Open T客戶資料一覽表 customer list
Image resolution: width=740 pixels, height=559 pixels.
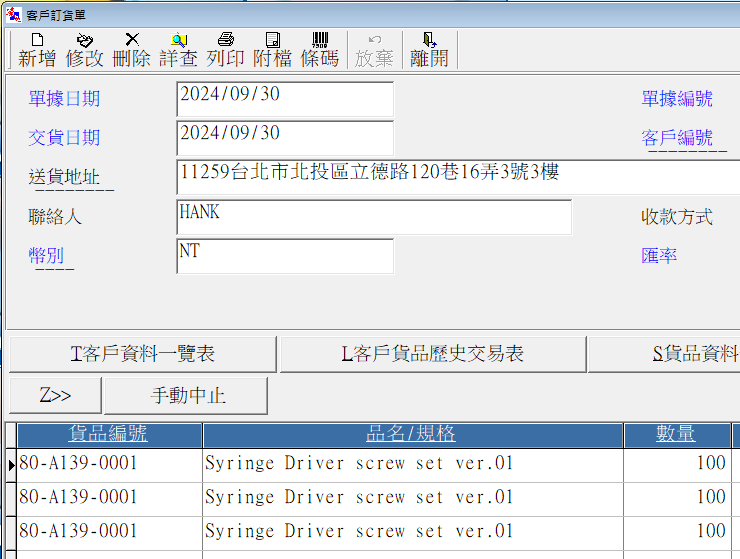pos(142,354)
